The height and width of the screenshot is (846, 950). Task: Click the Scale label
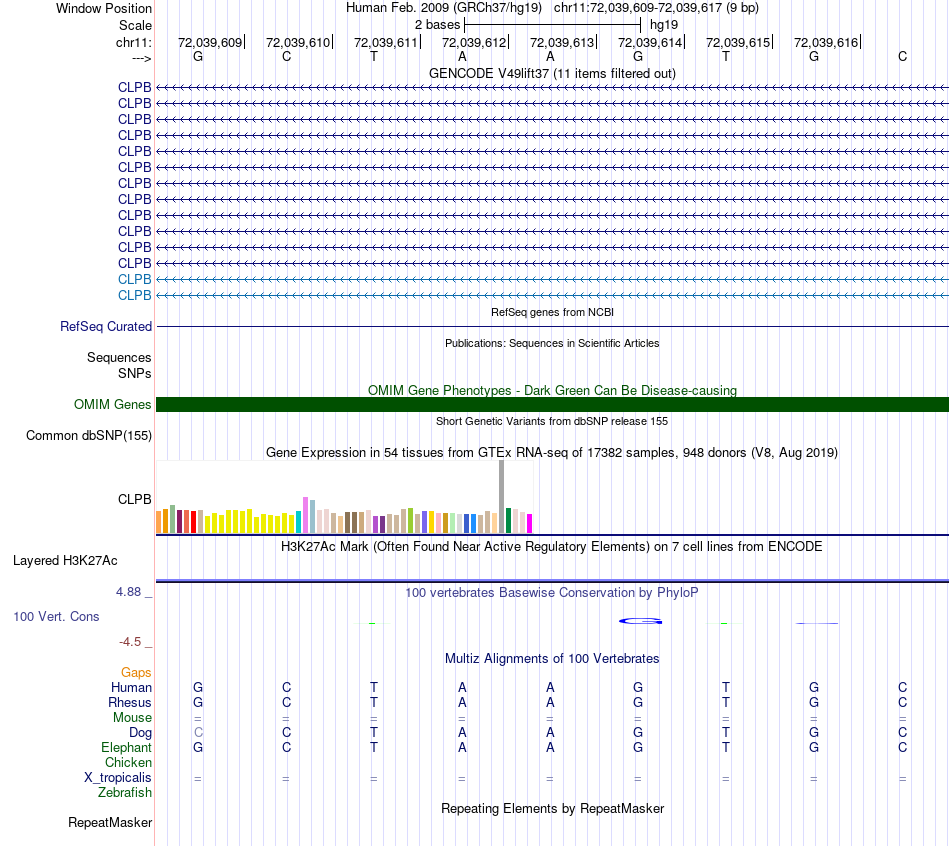click(x=135, y=25)
